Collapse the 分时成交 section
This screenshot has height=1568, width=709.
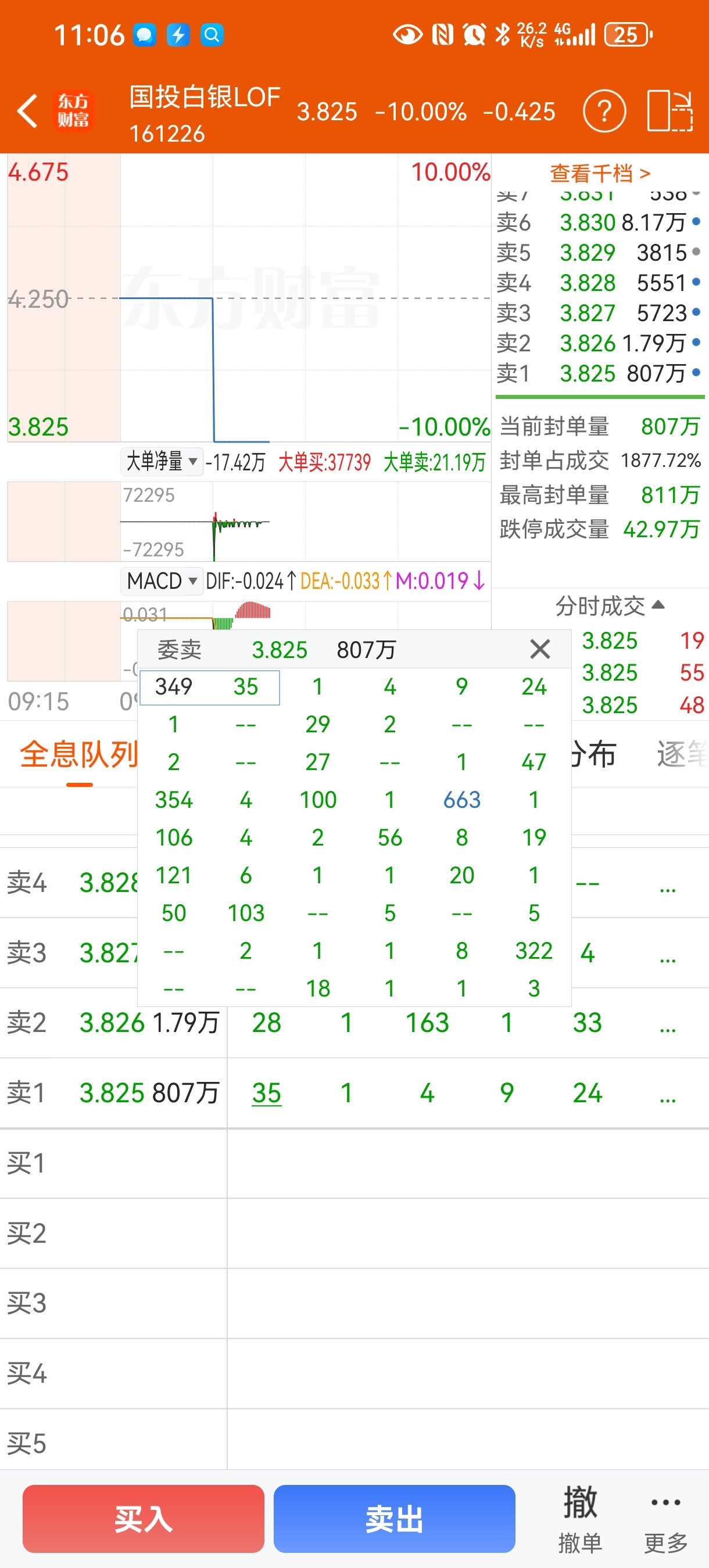coord(609,606)
